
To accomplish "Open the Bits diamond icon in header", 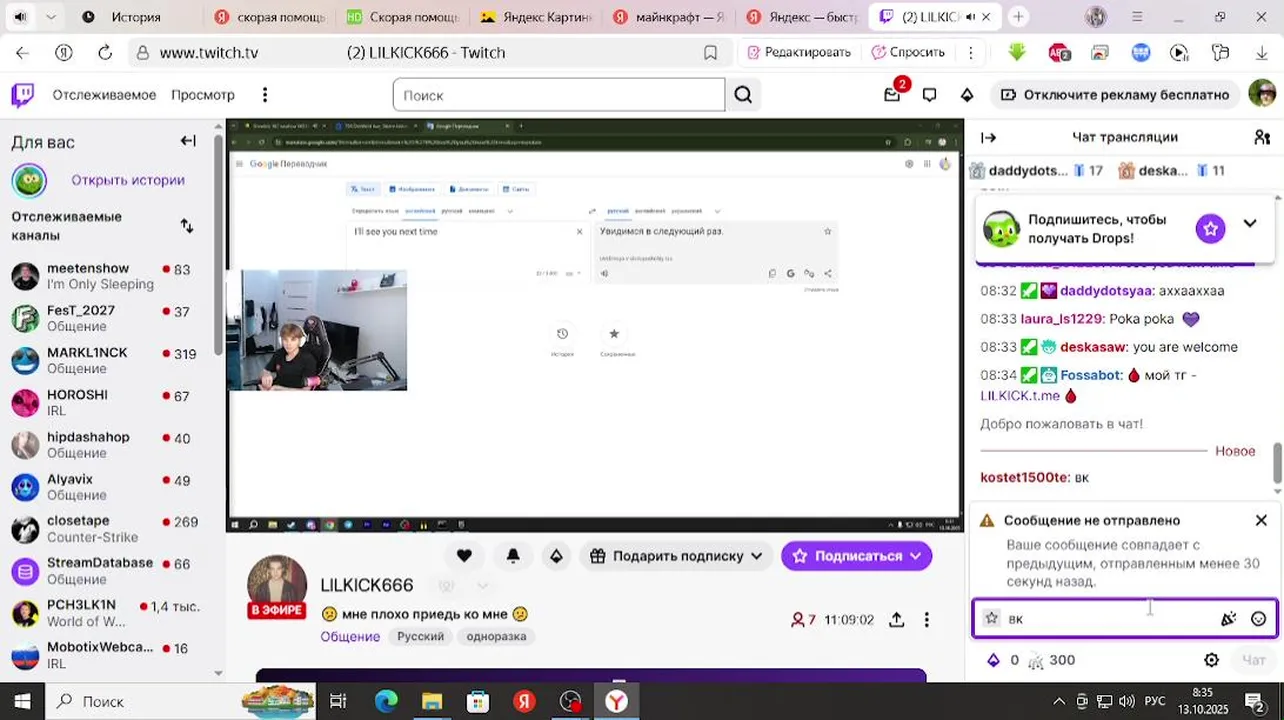I will point(967,95).
